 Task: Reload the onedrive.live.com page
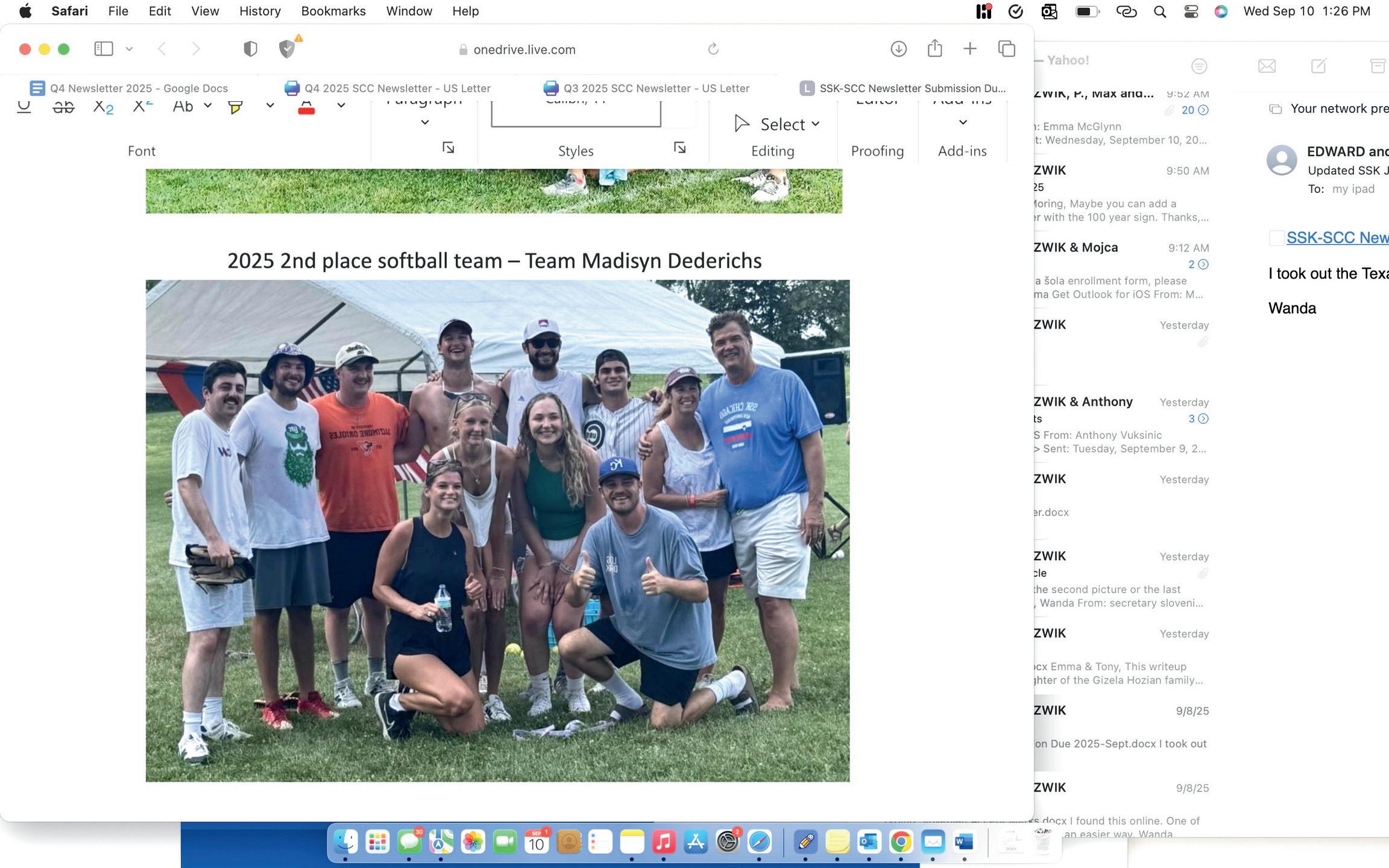pyautogui.click(x=713, y=49)
